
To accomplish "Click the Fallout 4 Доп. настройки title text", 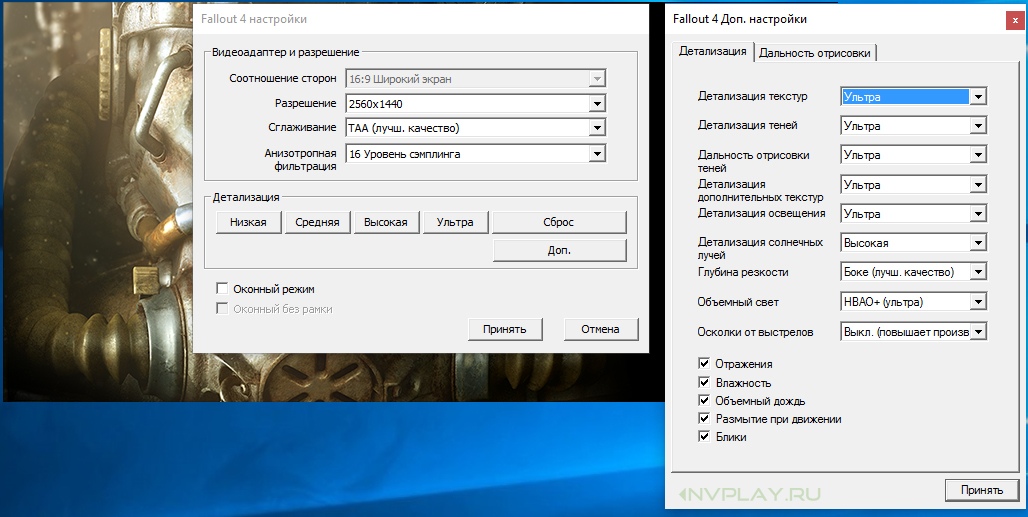I will tap(740, 19).
